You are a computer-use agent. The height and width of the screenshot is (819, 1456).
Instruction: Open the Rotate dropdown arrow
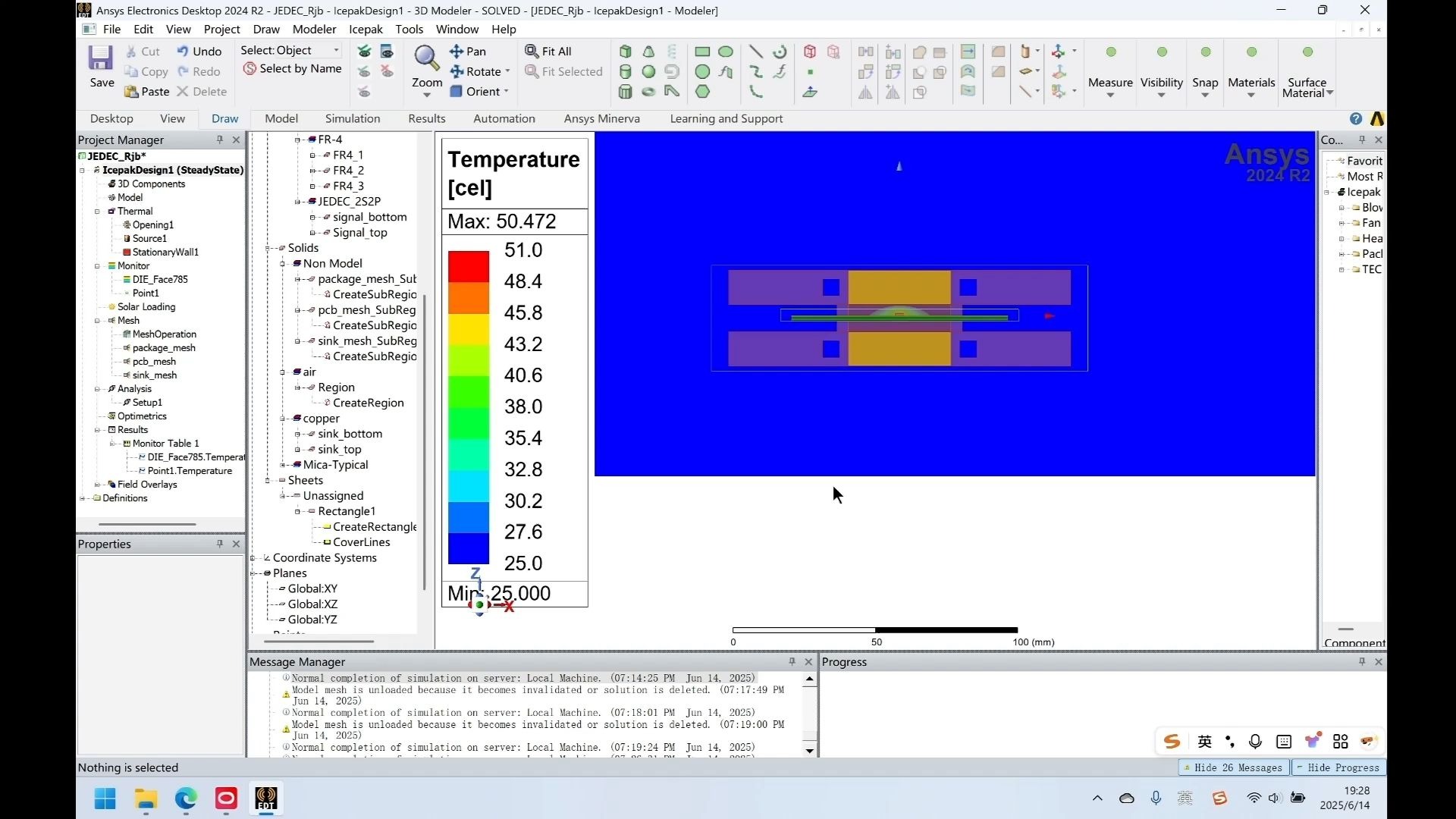point(507,71)
